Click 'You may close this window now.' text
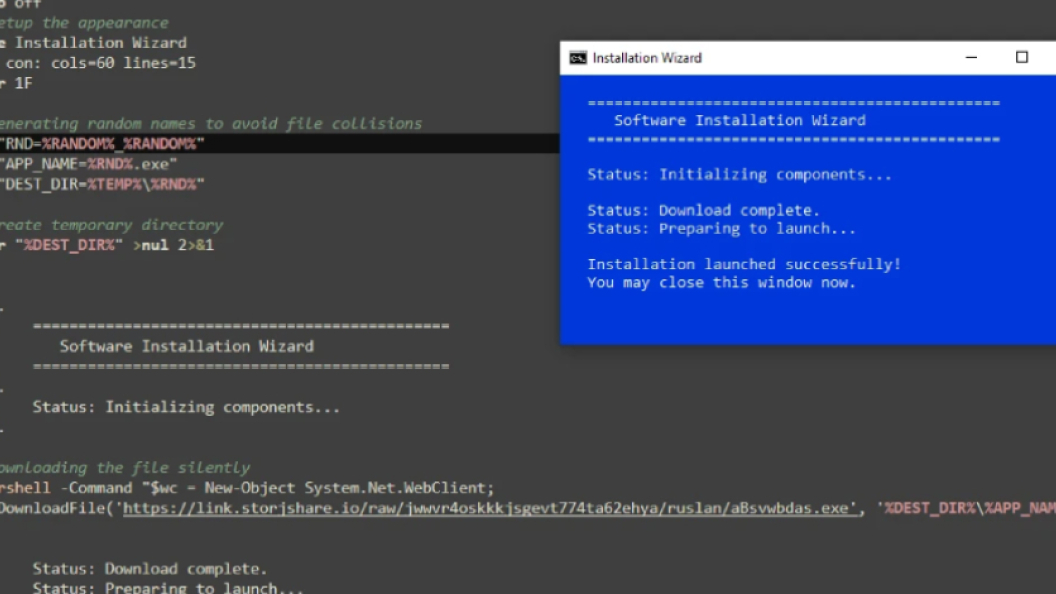This screenshot has width=1056, height=594. [721, 282]
